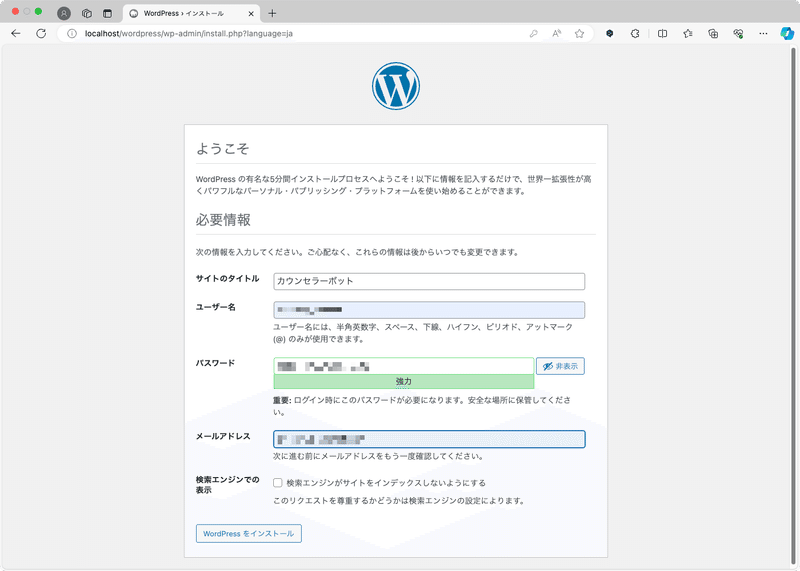This screenshot has width=800, height=571.
Task: Open saved passwords key icon
Action: tap(534, 34)
